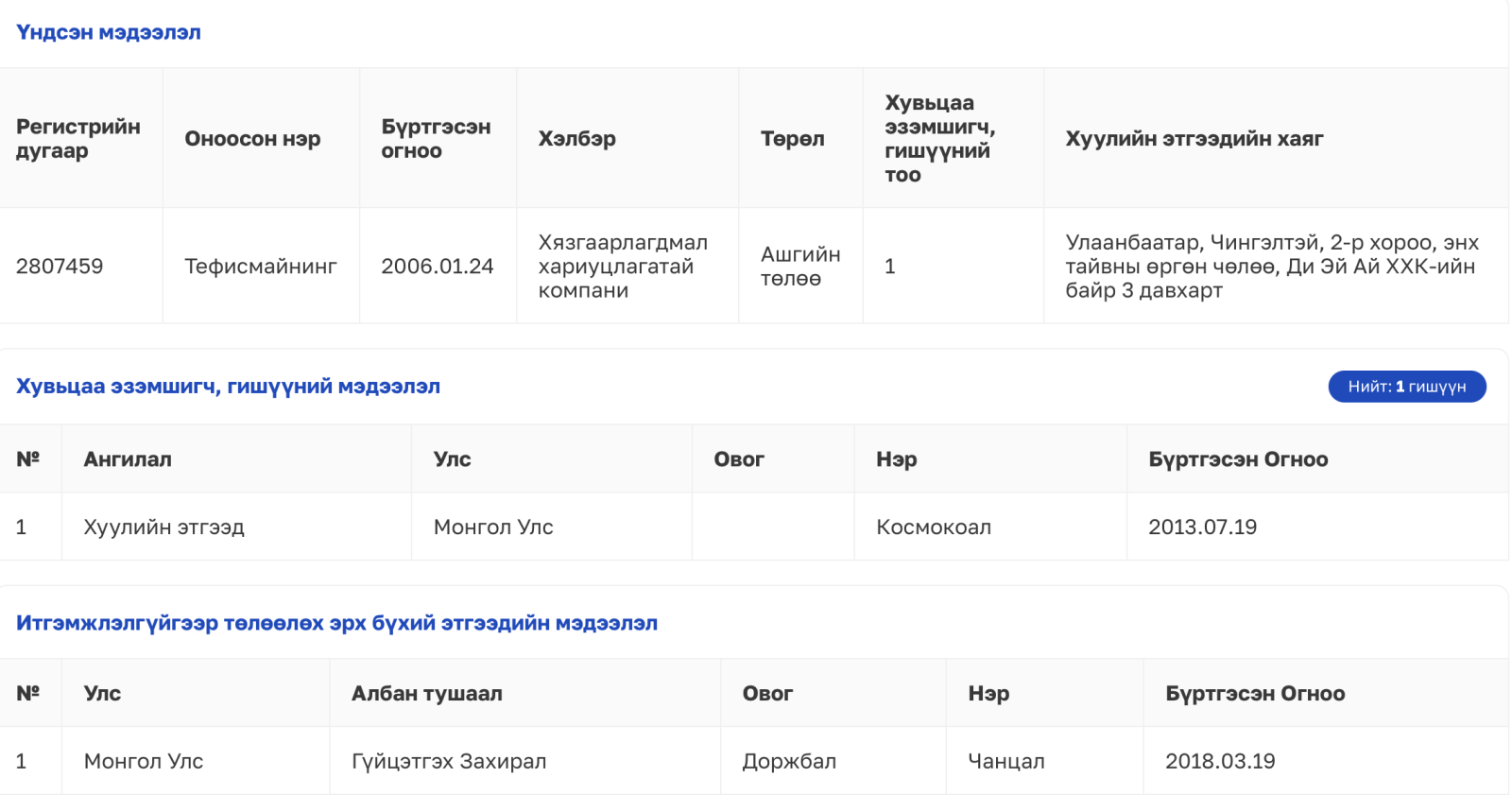This screenshot has height=795, width=1512.
Task: Click the 'Хэлбэр' column header
Action: pyautogui.click(x=577, y=139)
